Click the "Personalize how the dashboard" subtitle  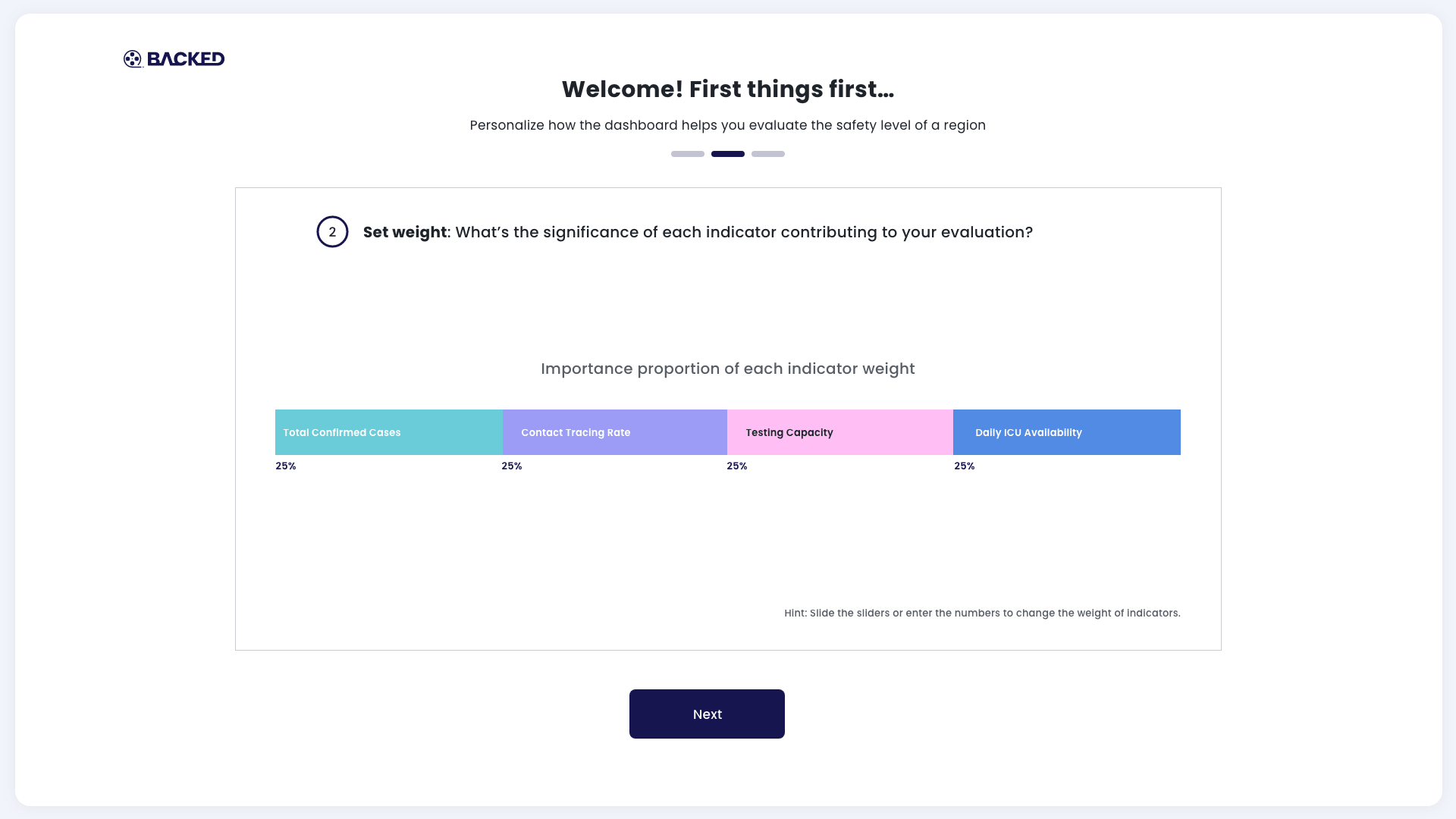728,125
